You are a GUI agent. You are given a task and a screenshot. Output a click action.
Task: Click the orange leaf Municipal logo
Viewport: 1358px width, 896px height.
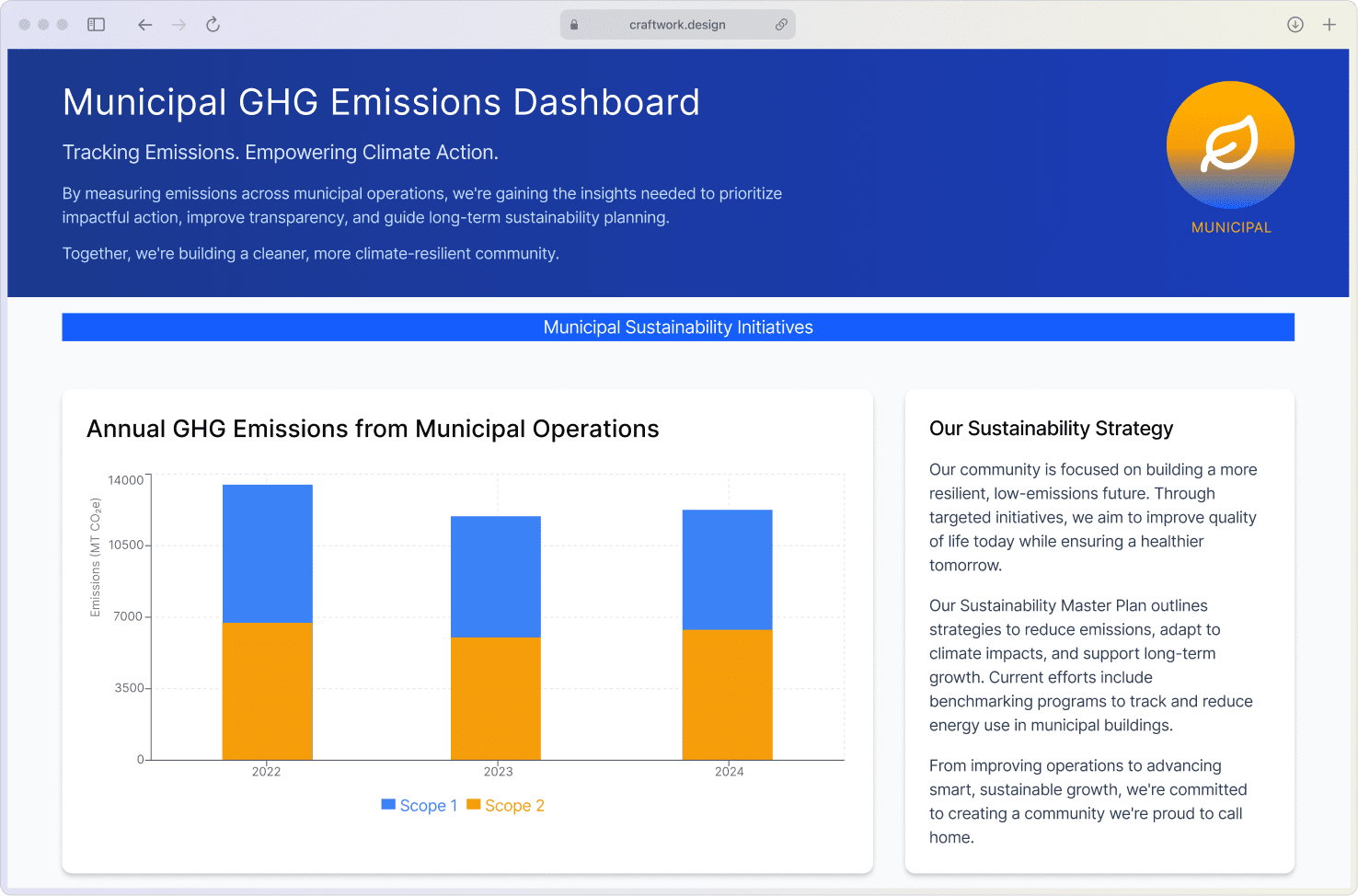[1230, 144]
